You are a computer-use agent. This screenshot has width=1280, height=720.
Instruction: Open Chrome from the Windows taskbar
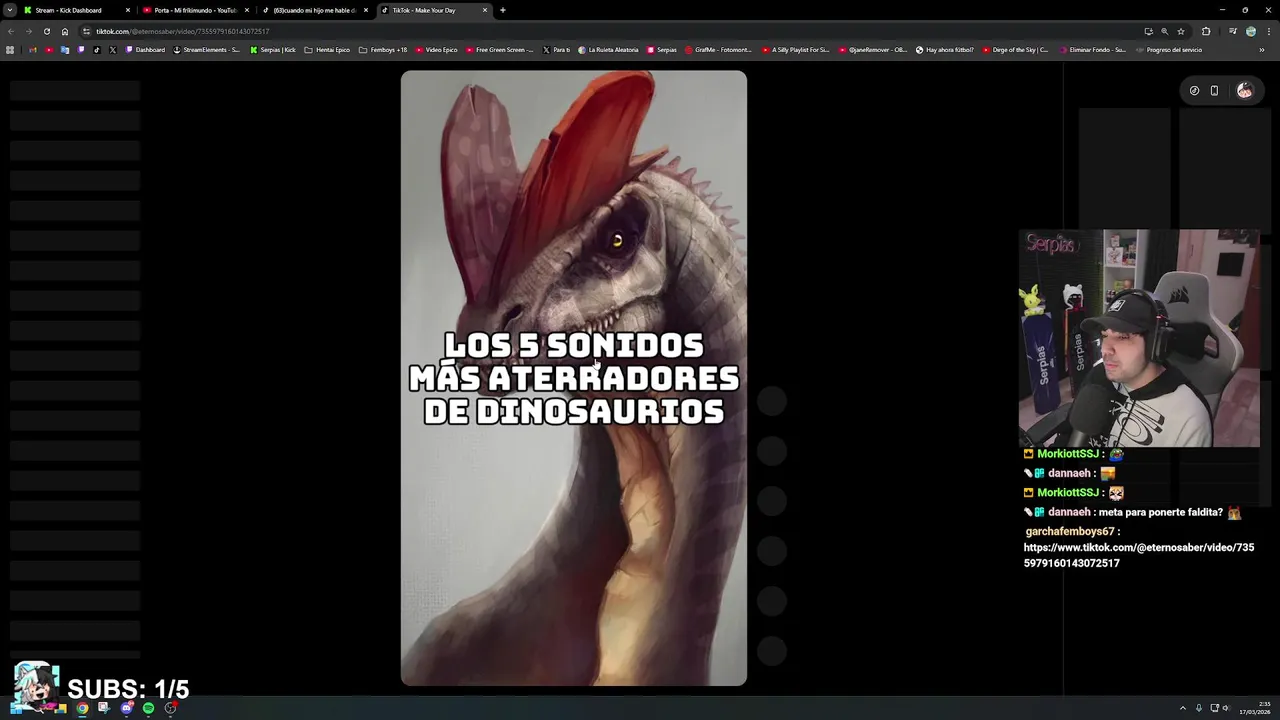[x=82, y=708]
